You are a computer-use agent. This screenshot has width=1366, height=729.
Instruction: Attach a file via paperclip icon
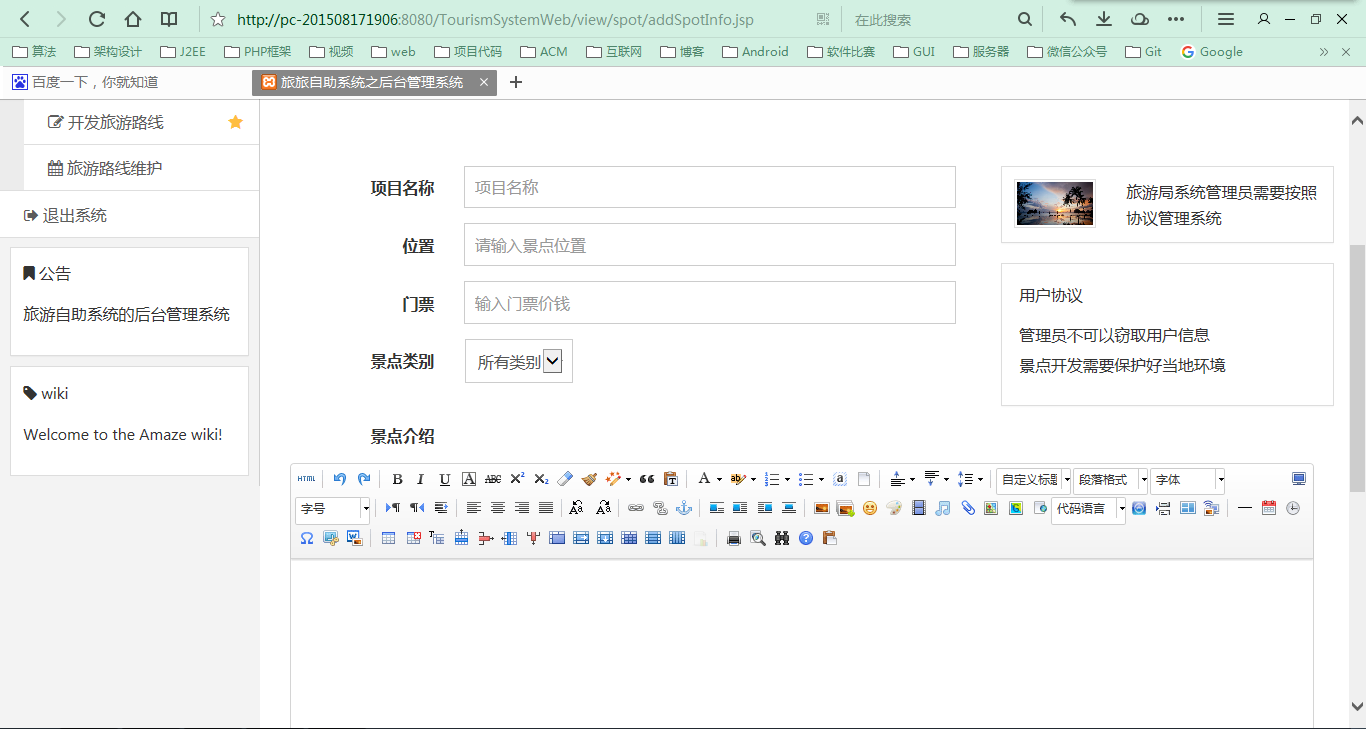click(x=967, y=508)
